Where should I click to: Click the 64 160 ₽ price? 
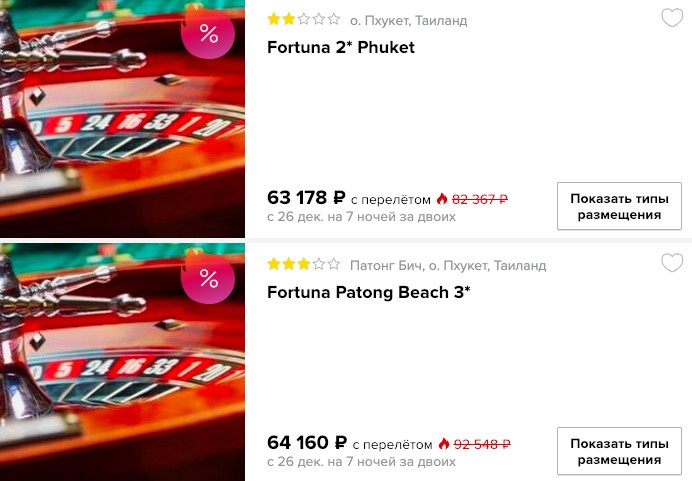pyautogui.click(x=307, y=443)
